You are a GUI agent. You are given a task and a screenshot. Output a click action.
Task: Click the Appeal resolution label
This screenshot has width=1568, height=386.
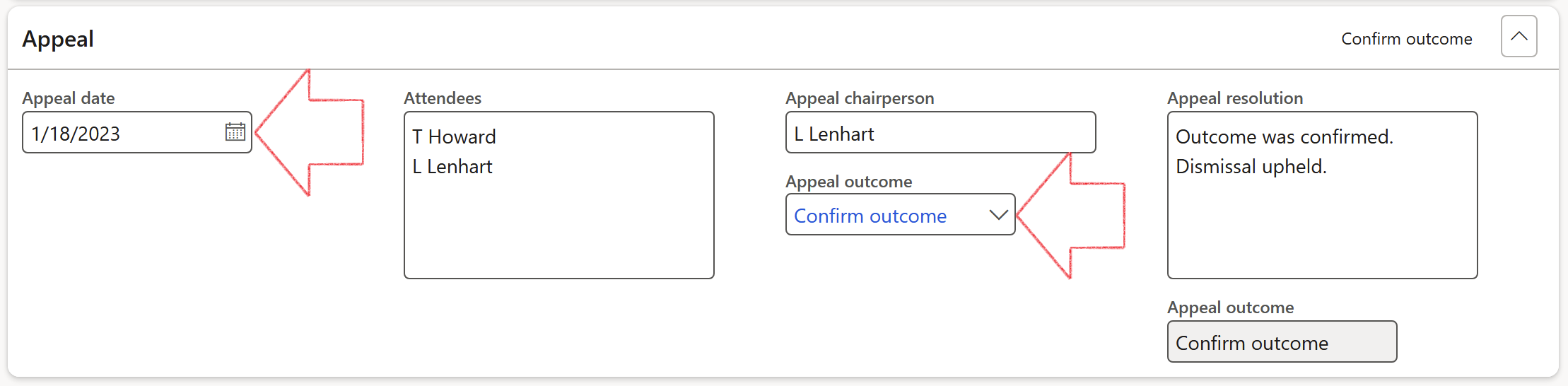[x=1234, y=98]
